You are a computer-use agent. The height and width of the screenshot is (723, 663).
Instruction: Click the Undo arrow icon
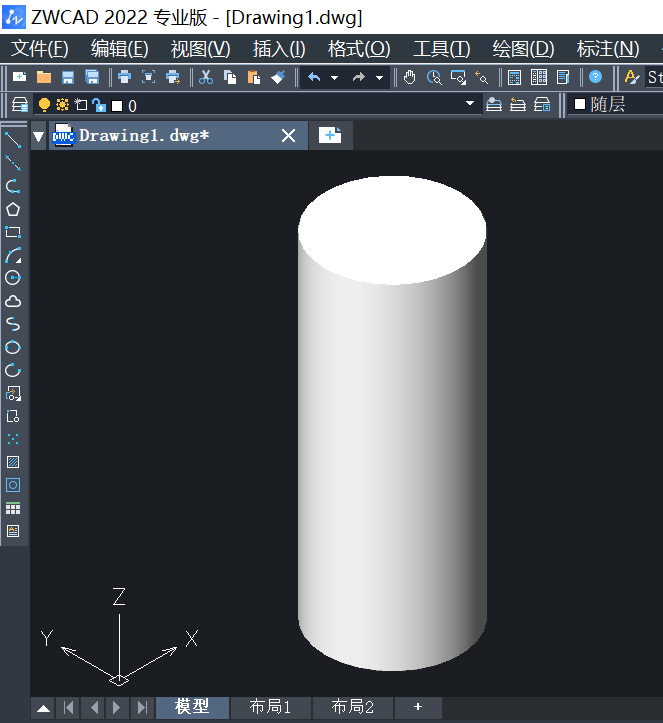coord(314,77)
